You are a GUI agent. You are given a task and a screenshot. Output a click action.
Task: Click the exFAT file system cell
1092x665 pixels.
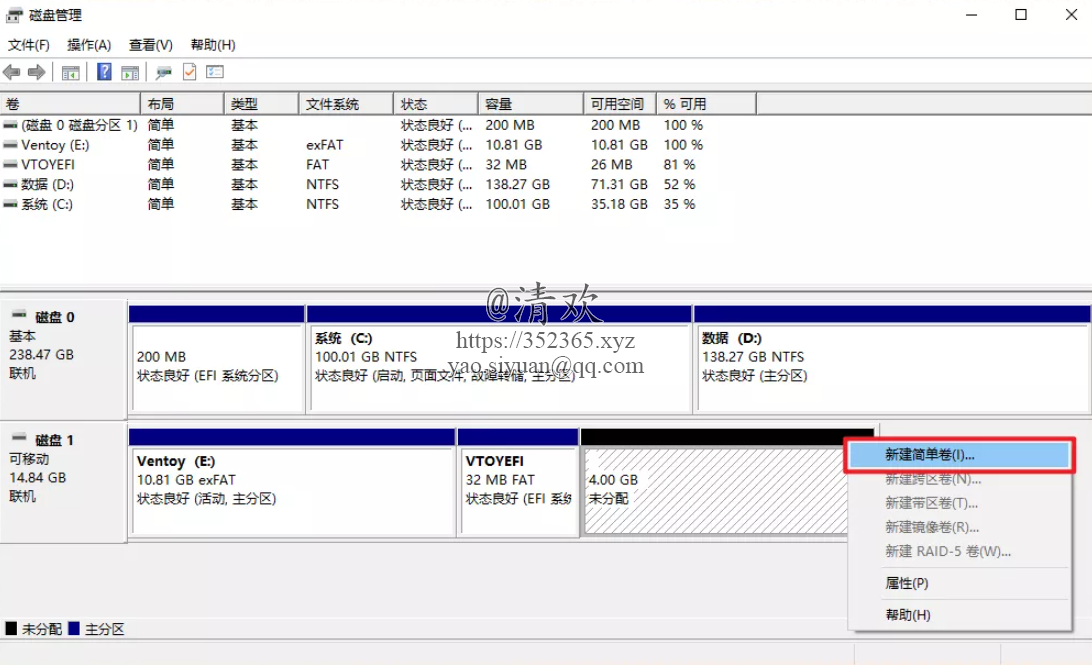pyautogui.click(x=325, y=145)
